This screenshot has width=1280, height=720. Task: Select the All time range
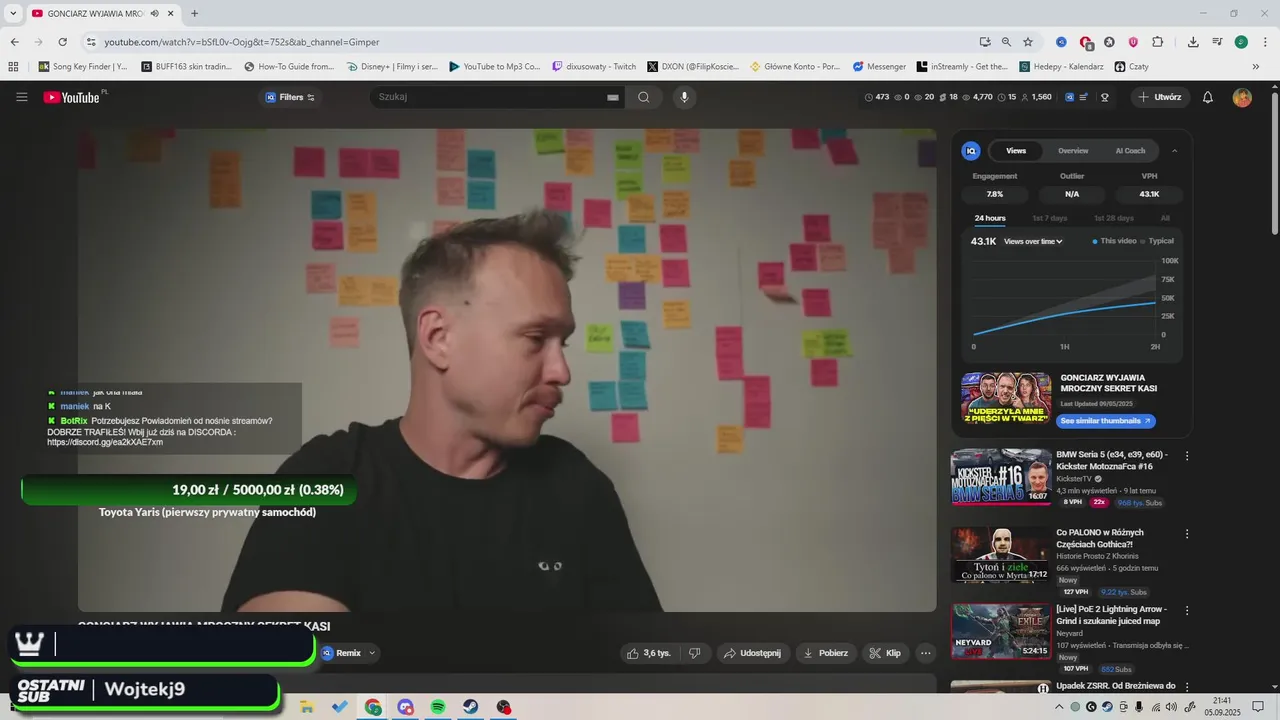coord(1165,218)
